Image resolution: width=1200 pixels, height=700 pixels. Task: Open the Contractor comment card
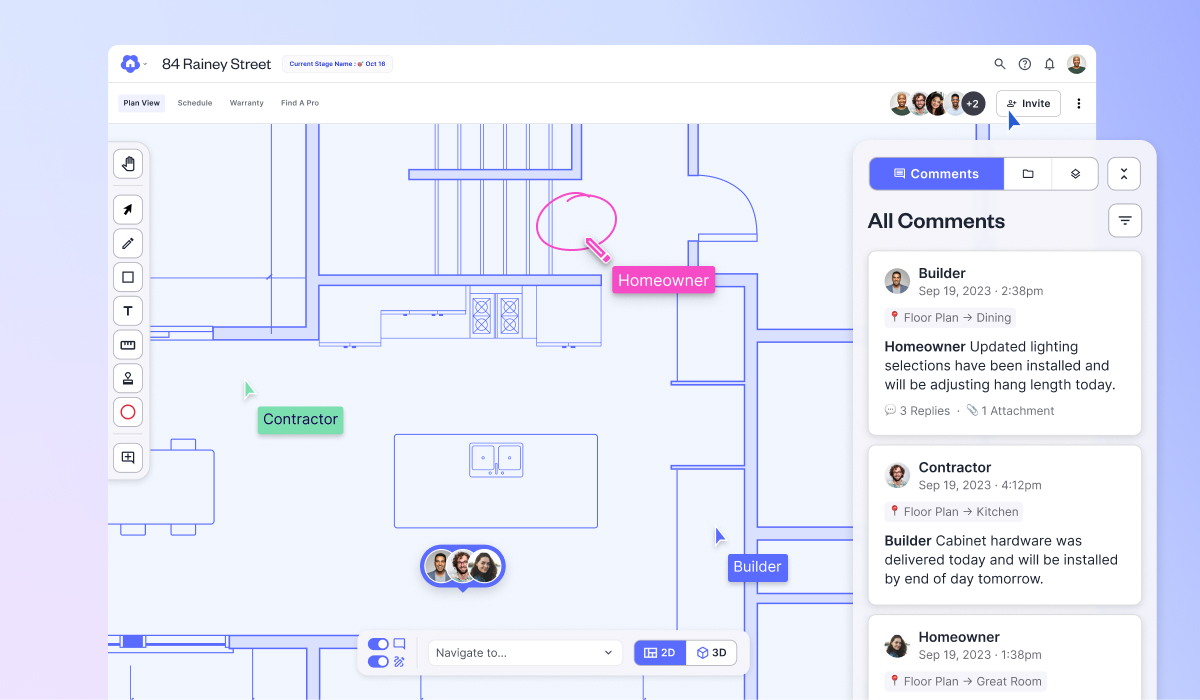[1004, 525]
